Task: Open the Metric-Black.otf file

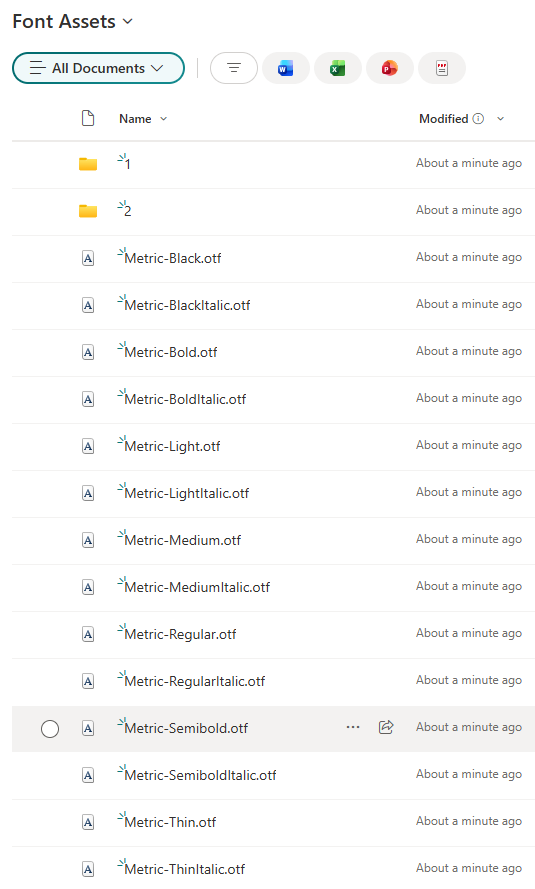Action: pyautogui.click(x=173, y=259)
